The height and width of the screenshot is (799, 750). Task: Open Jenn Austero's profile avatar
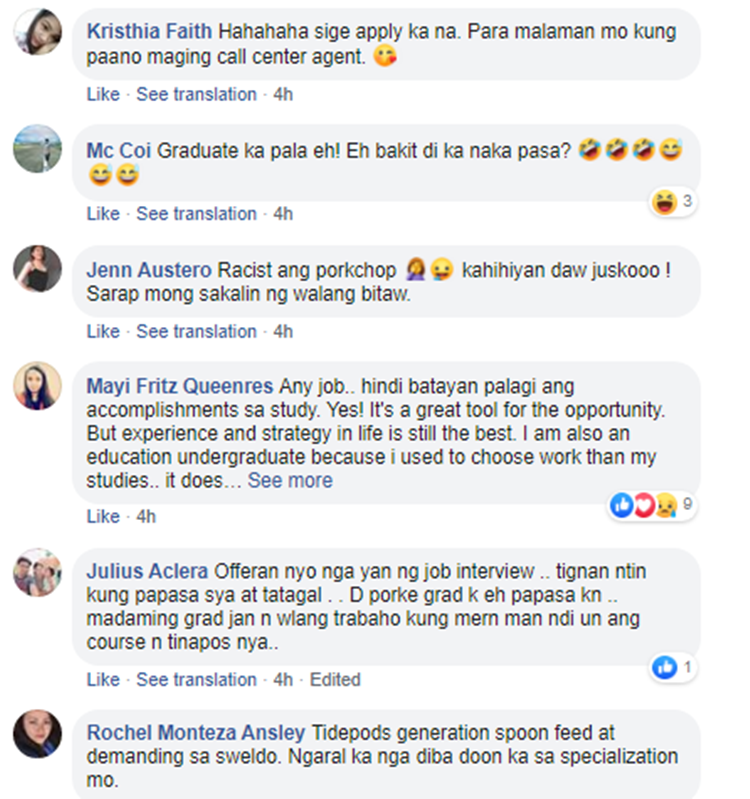(37, 269)
